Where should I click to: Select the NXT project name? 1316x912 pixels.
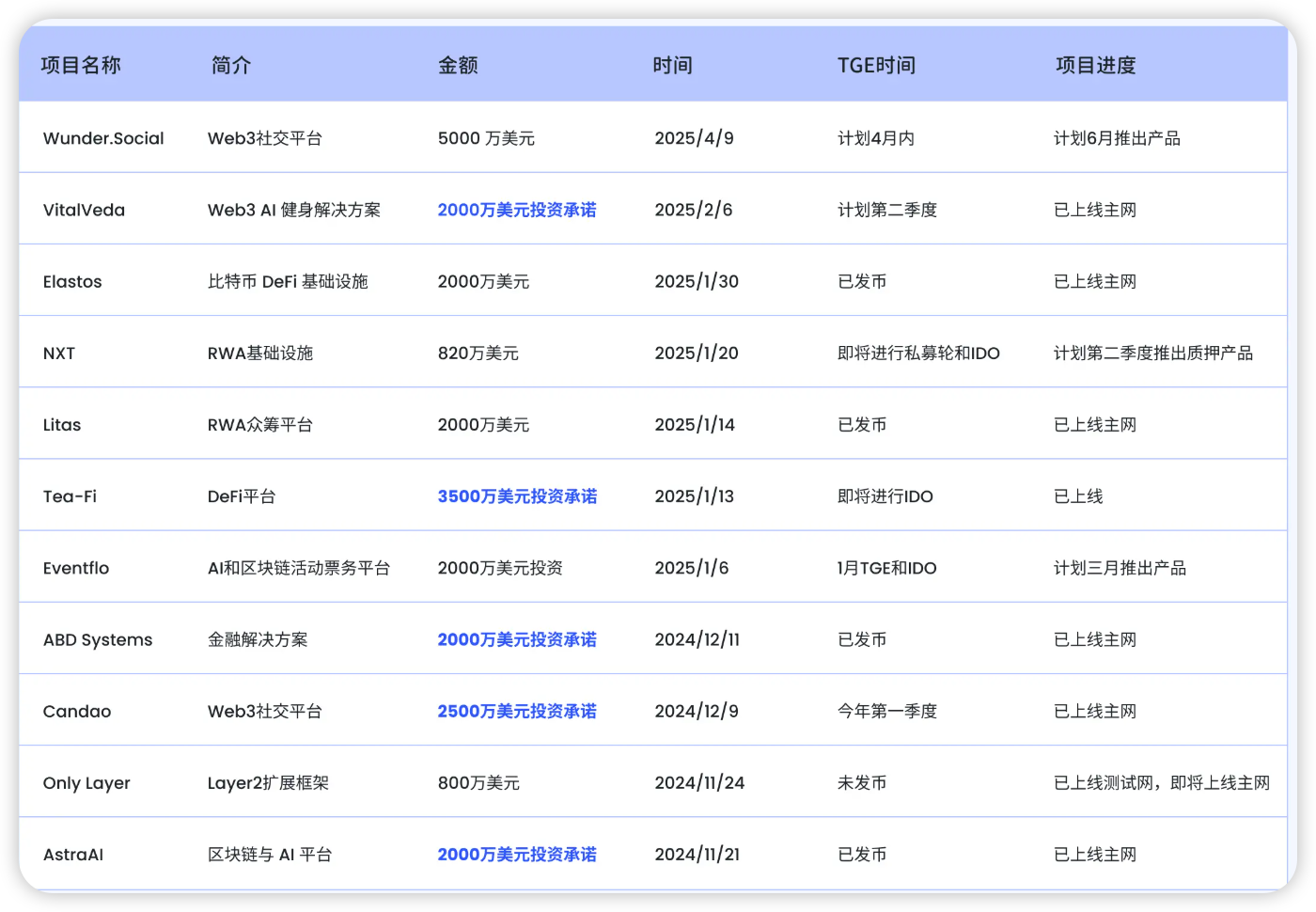coord(58,354)
